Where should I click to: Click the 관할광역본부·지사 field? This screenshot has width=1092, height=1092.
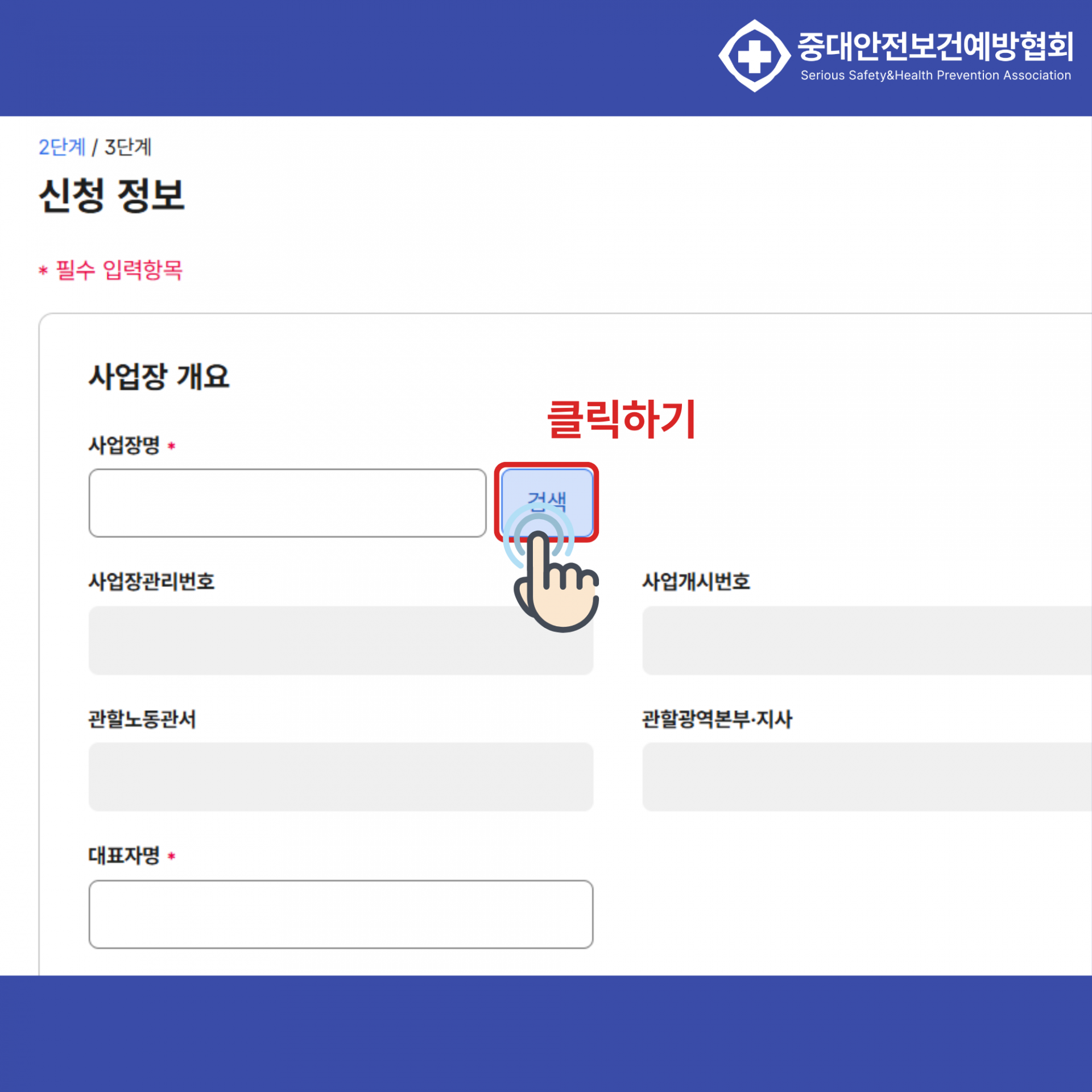867,776
